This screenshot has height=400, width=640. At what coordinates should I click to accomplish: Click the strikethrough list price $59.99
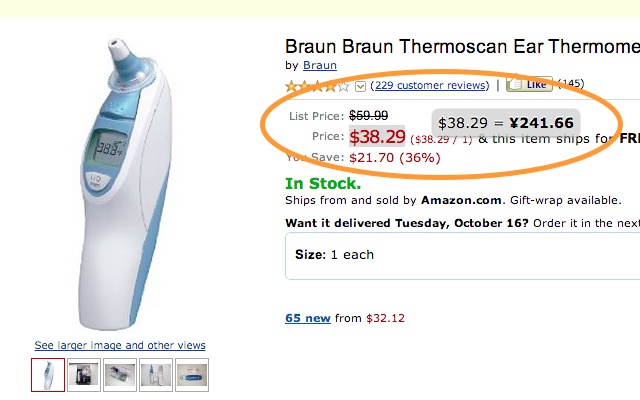[369, 116]
